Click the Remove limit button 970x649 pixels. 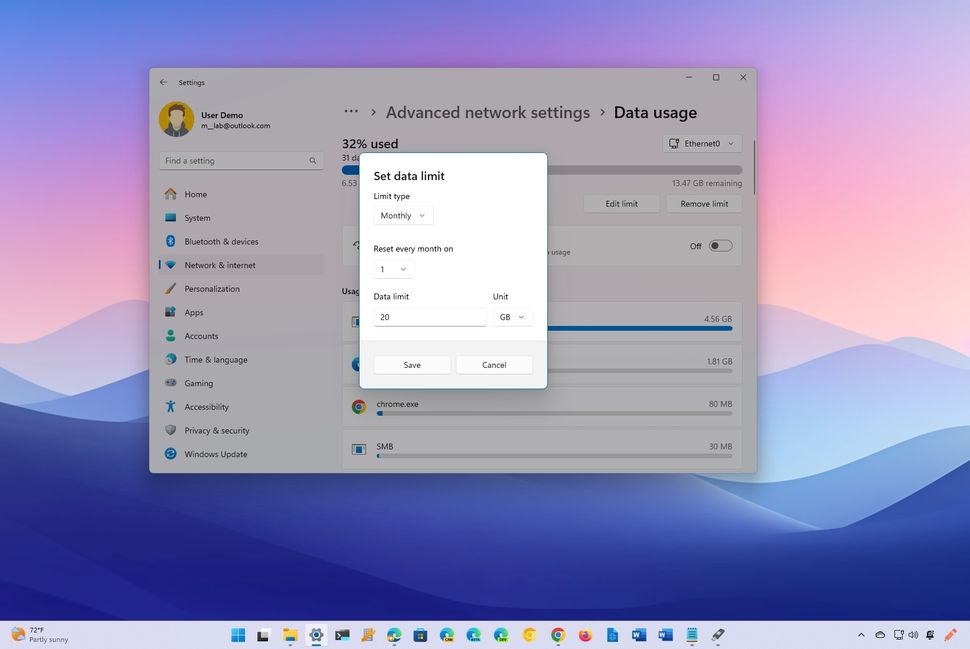tap(703, 203)
